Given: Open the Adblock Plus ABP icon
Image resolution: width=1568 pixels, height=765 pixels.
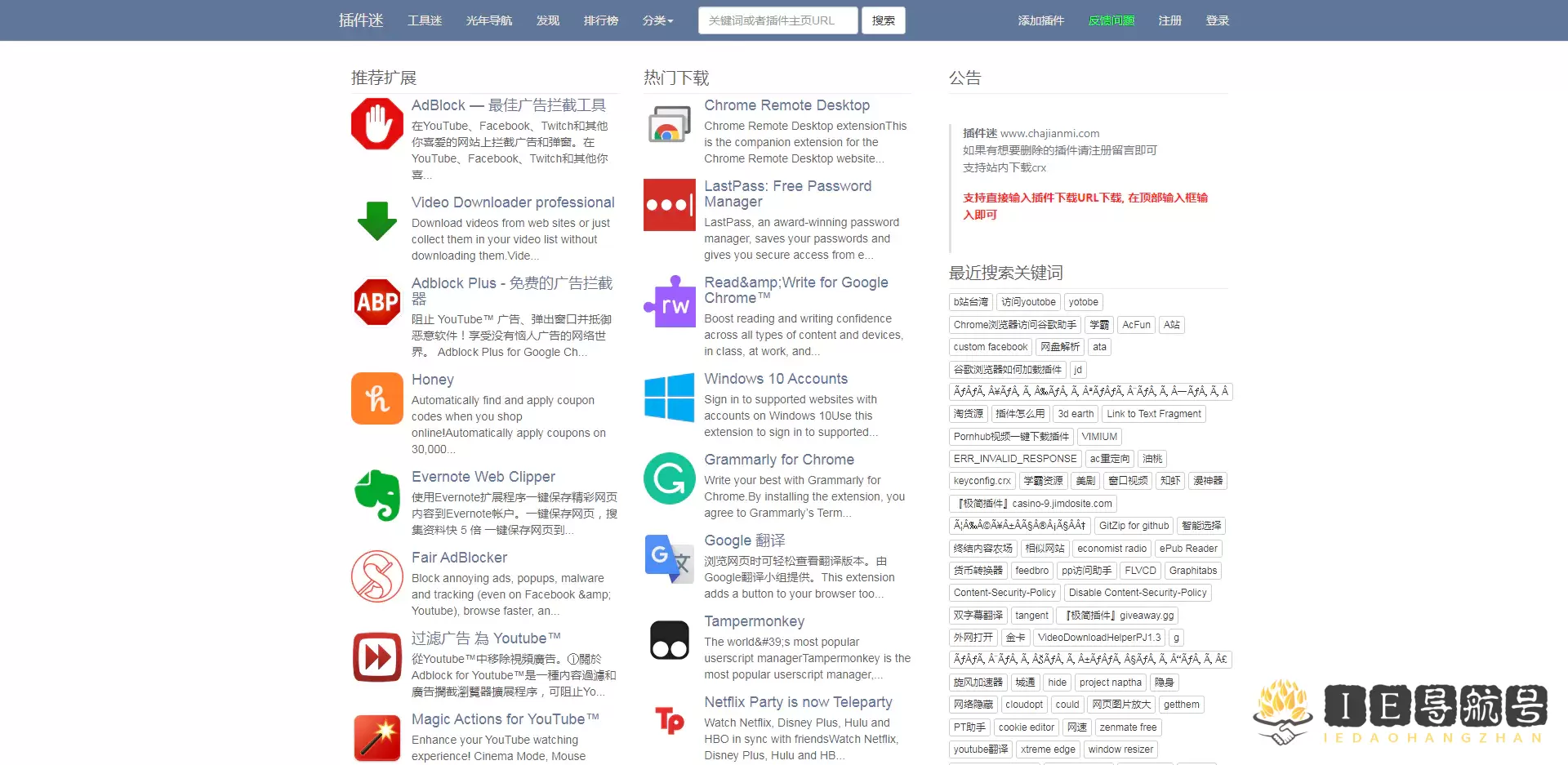Looking at the screenshot, I should [377, 302].
